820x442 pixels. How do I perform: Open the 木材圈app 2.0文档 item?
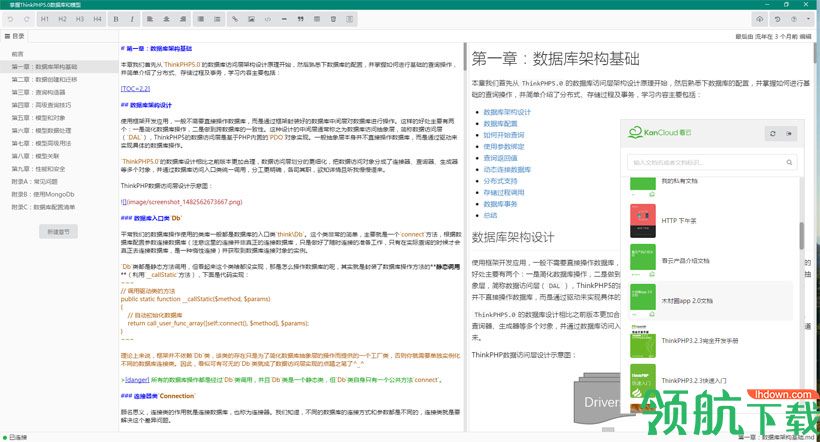pyautogui.click(x=711, y=301)
